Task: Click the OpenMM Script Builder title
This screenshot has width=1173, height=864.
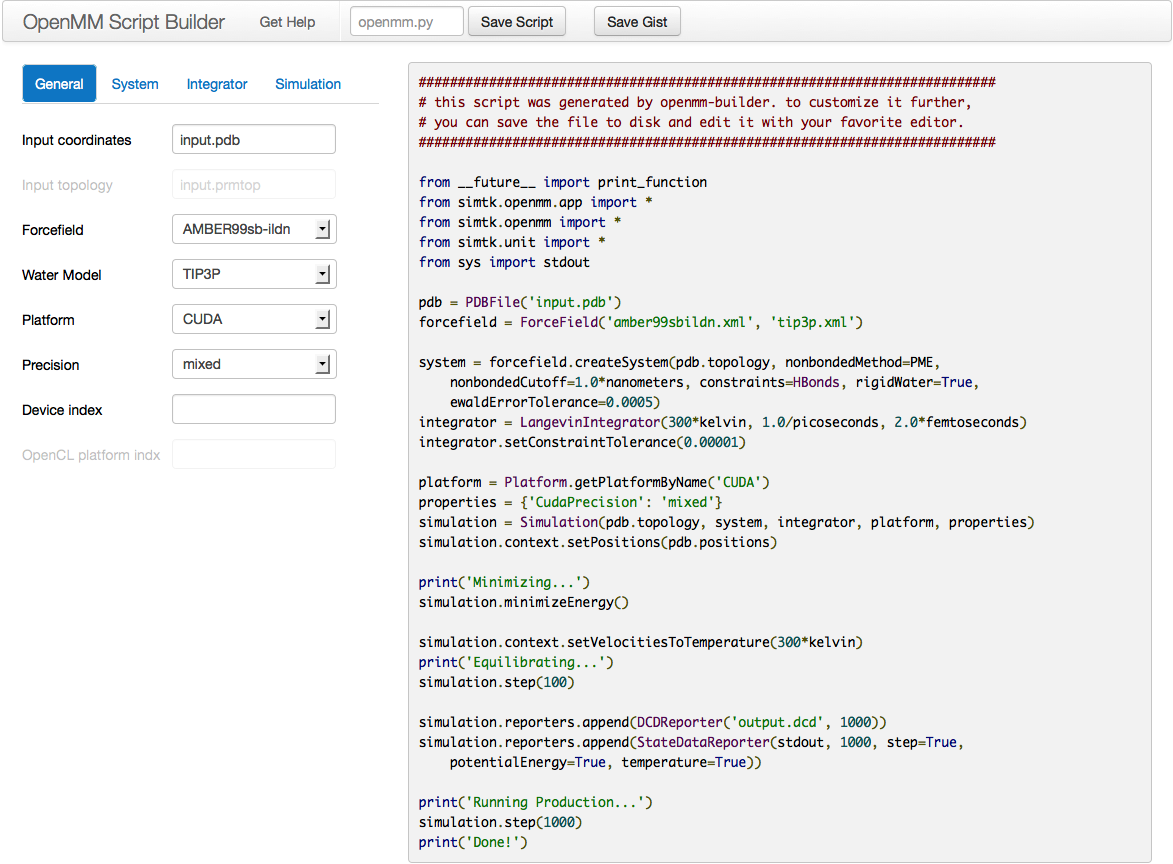Action: 123,22
